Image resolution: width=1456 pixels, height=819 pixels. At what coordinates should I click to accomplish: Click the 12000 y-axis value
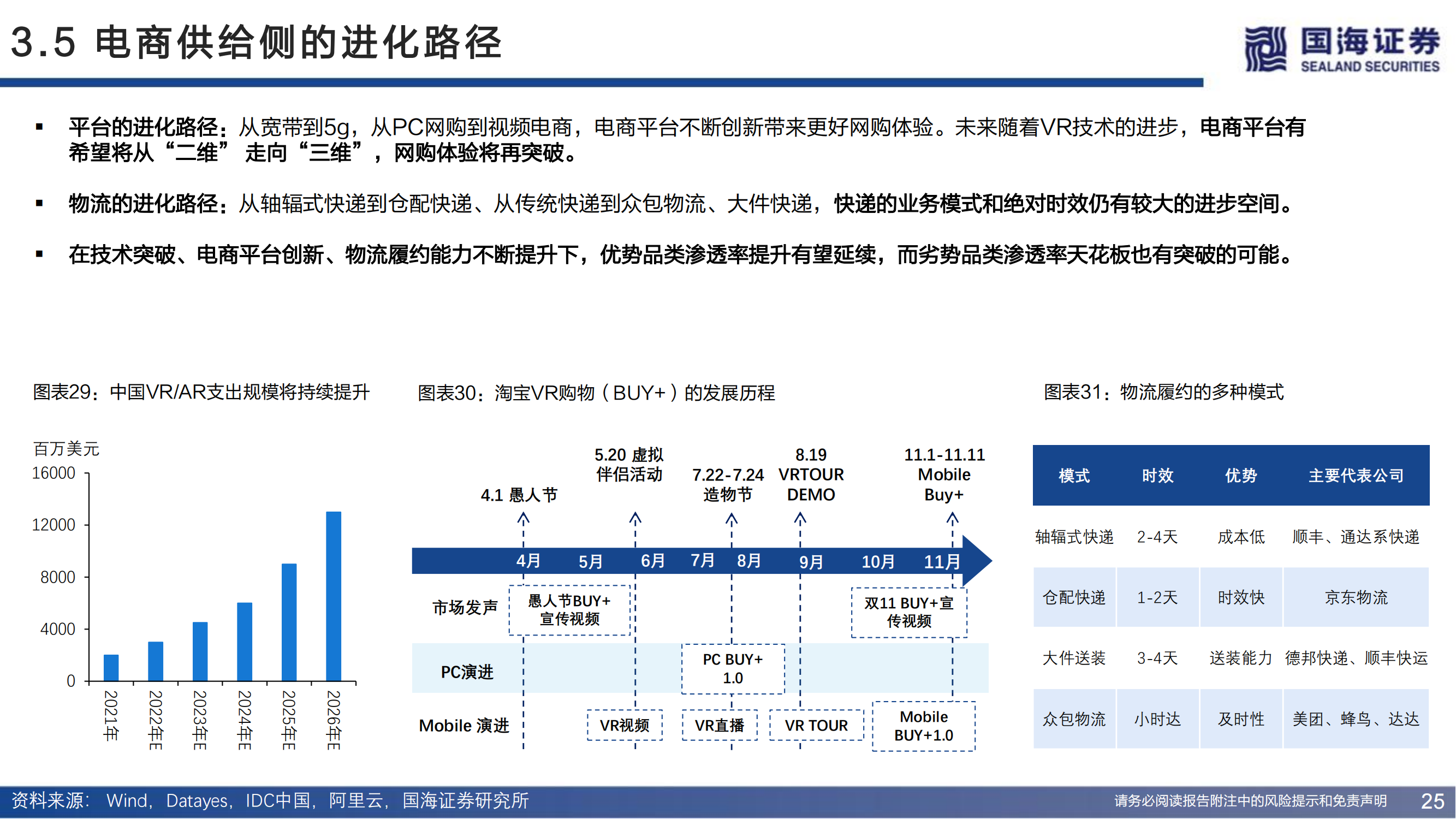(54, 525)
